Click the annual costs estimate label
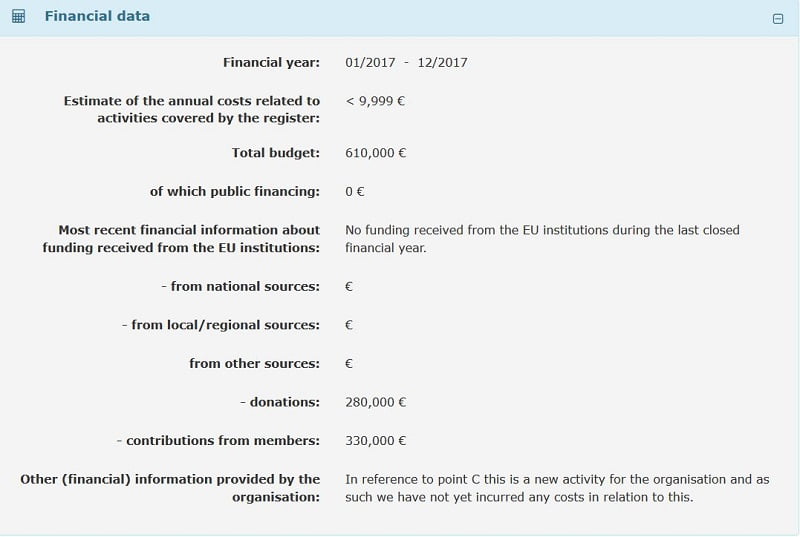Screen dimensions: 800x537 [192, 109]
